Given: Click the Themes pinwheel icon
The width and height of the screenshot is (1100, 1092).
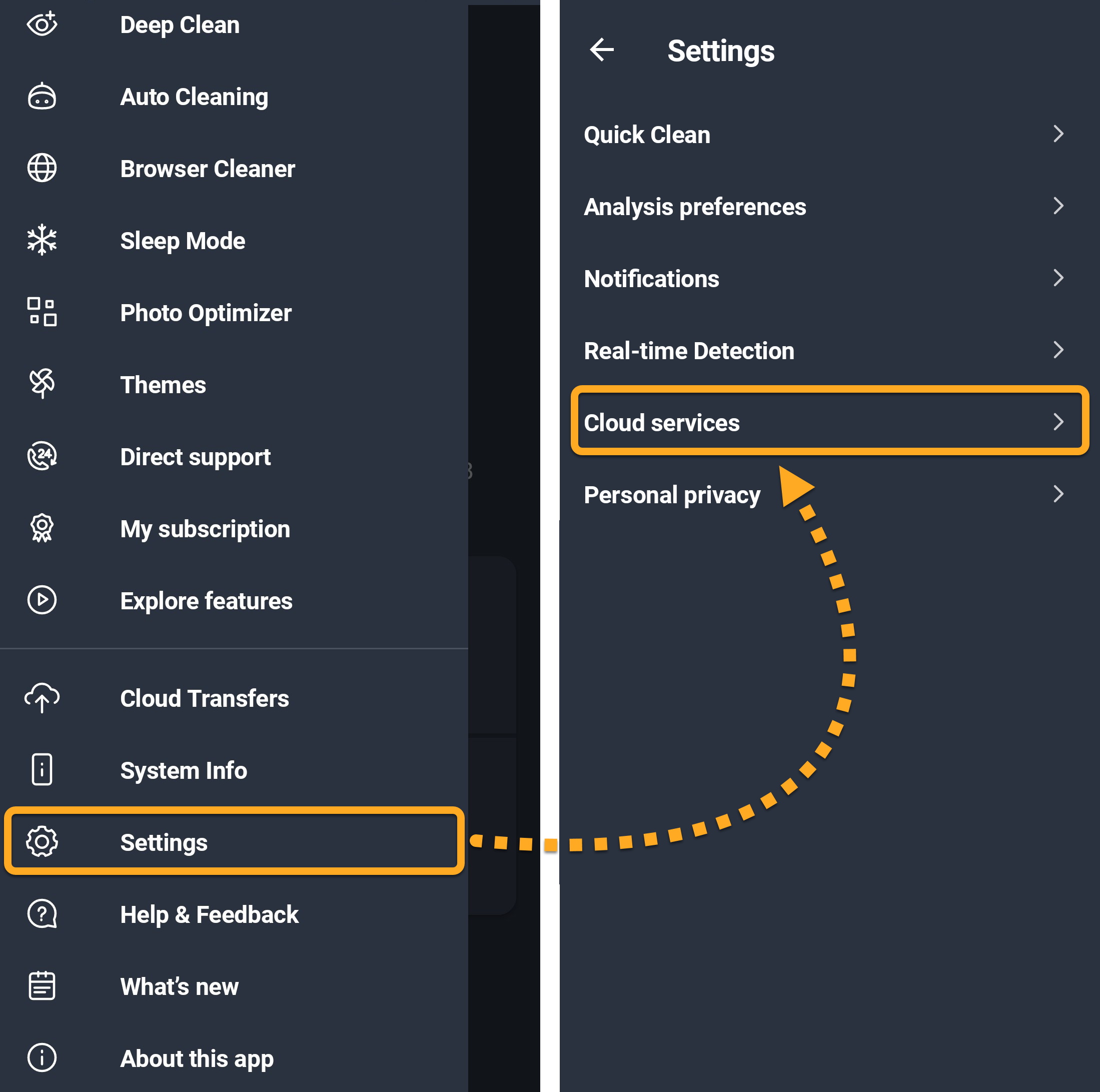Looking at the screenshot, I should tap(42, 384).
